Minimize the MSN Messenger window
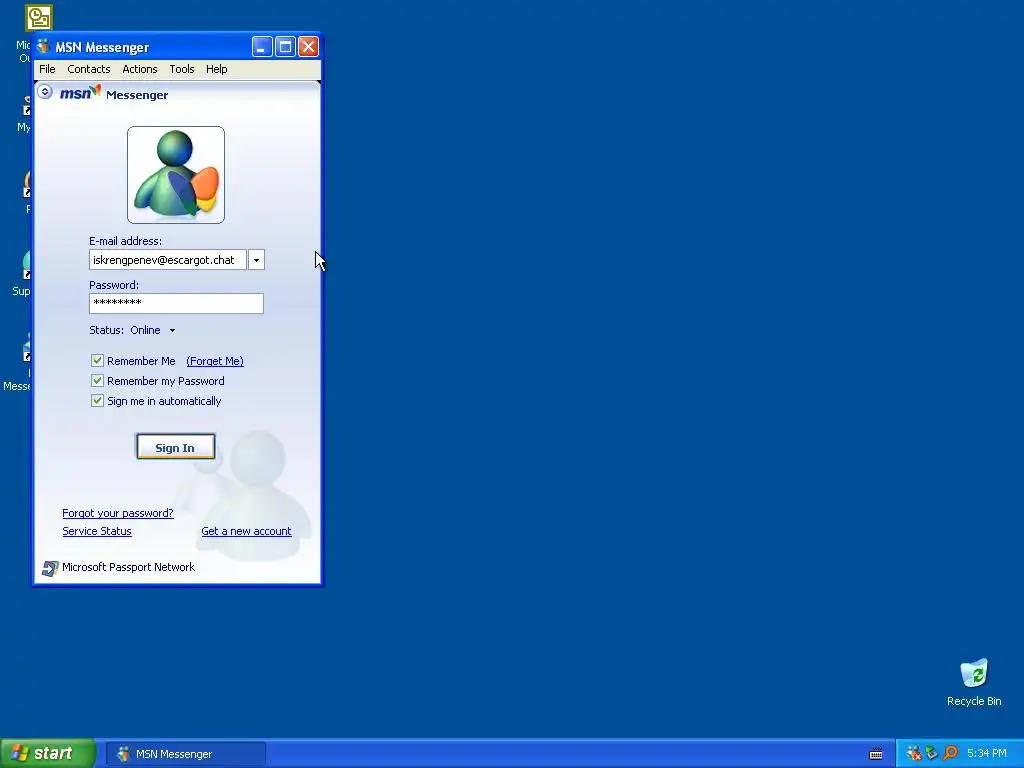The height and width of the screenshot is (768, 1024). (x=262, y=47)
